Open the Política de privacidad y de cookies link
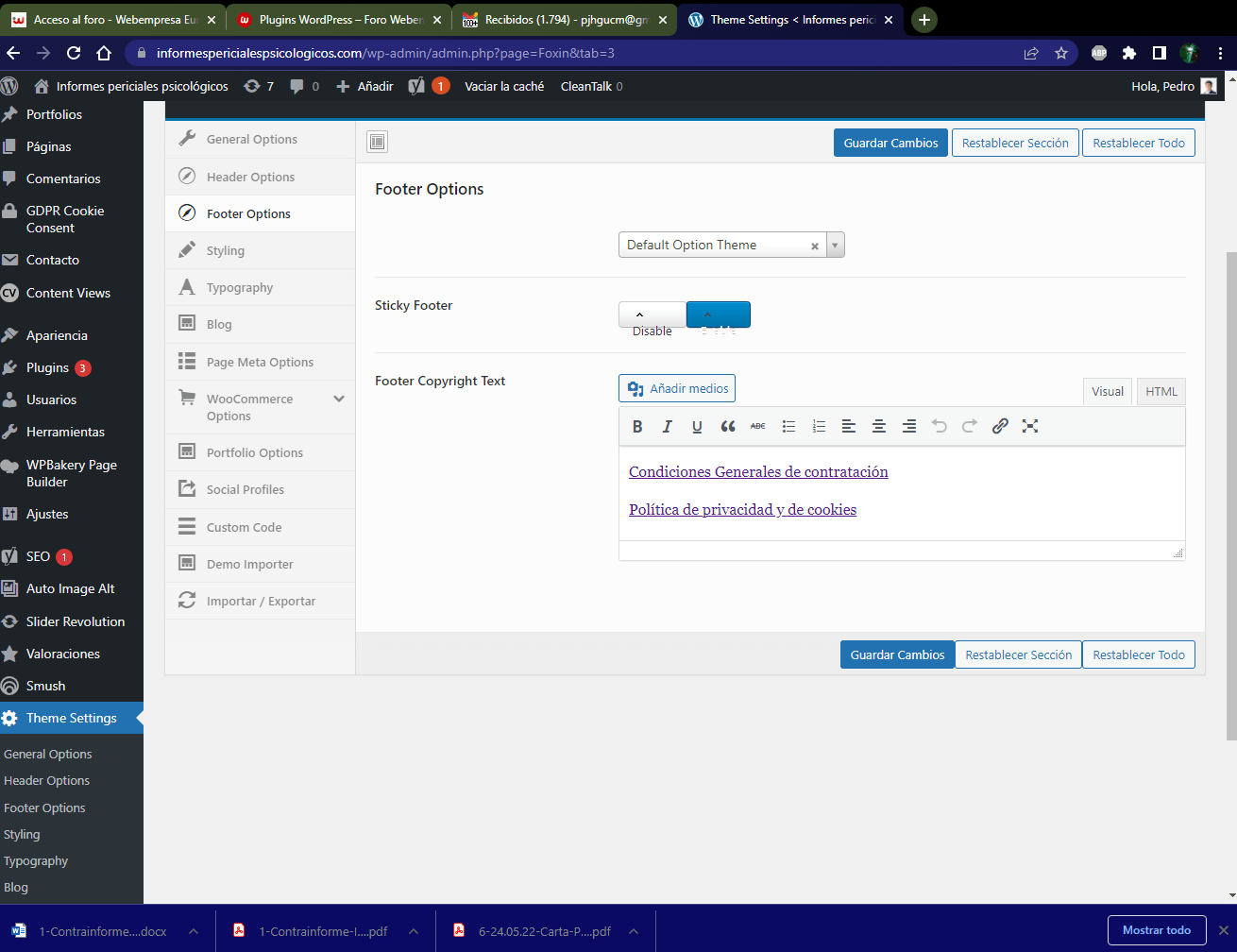 [742, 509]
